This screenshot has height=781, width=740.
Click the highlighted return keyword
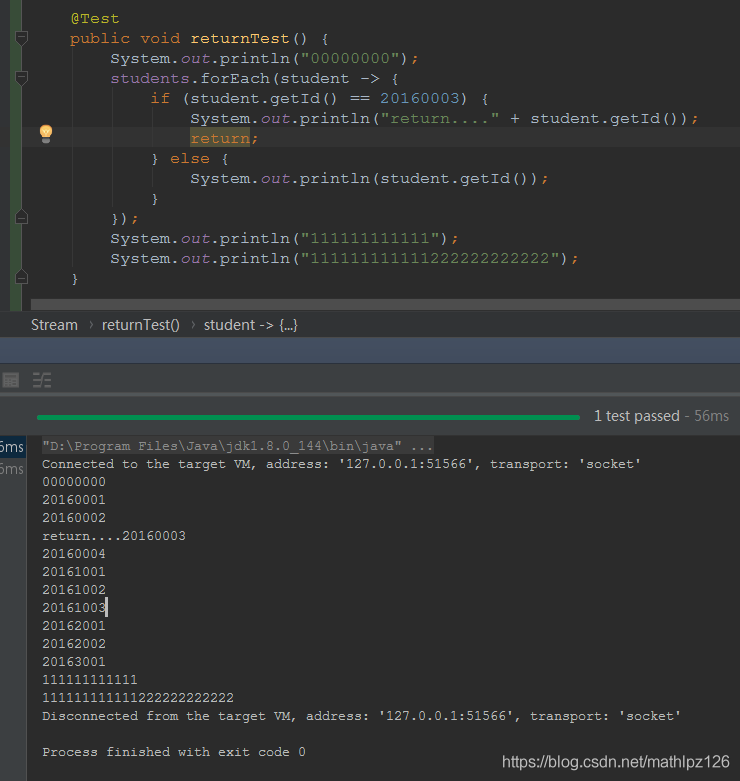click(224, 139)
